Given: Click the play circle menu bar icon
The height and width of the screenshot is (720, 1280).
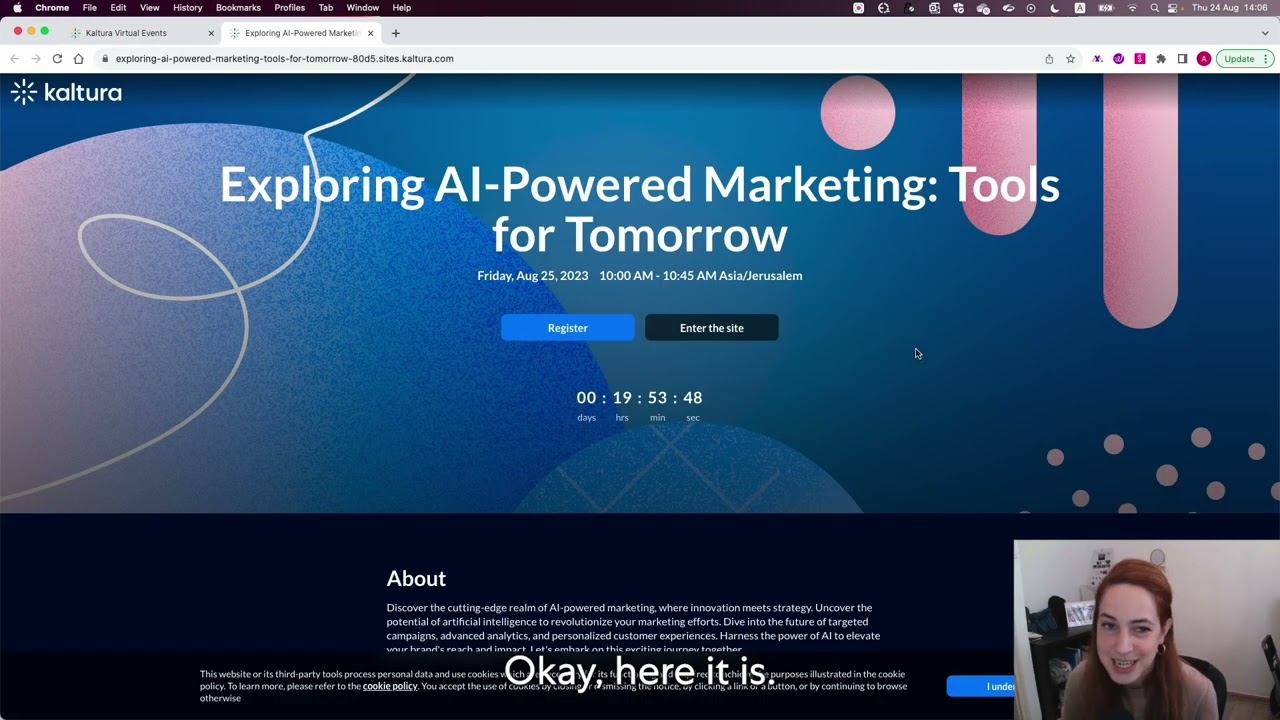Looking at the screenshot, I should tap(1031, 8).
